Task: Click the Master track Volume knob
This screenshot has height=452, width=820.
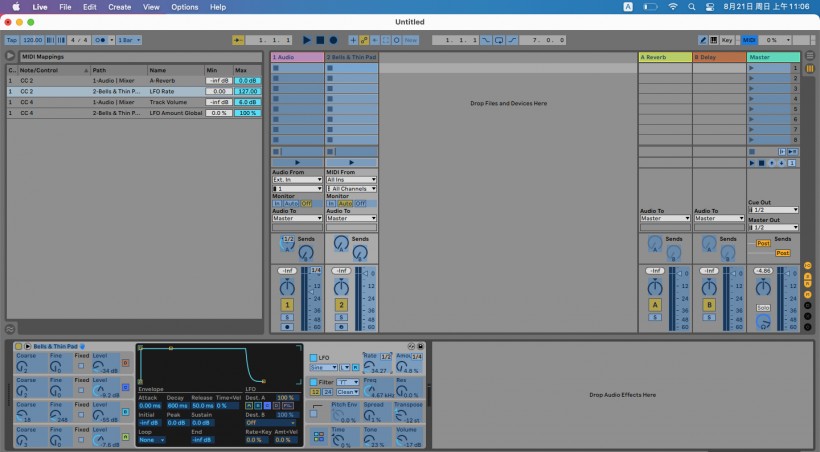Action: pyautogui.click(x=764, y=285)
